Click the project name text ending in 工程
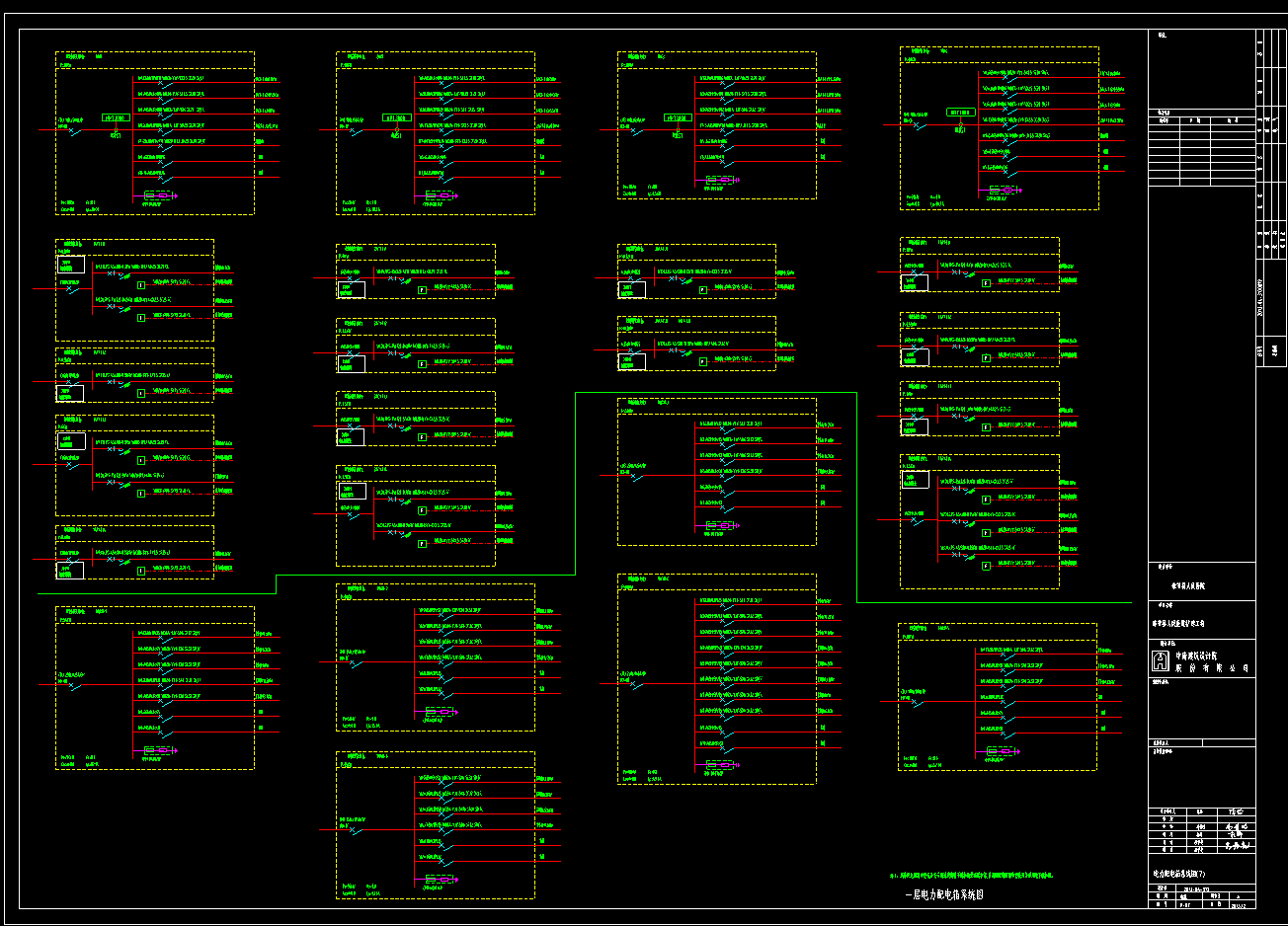This screenshot has width=1288, height=926. pos(1178,623)
